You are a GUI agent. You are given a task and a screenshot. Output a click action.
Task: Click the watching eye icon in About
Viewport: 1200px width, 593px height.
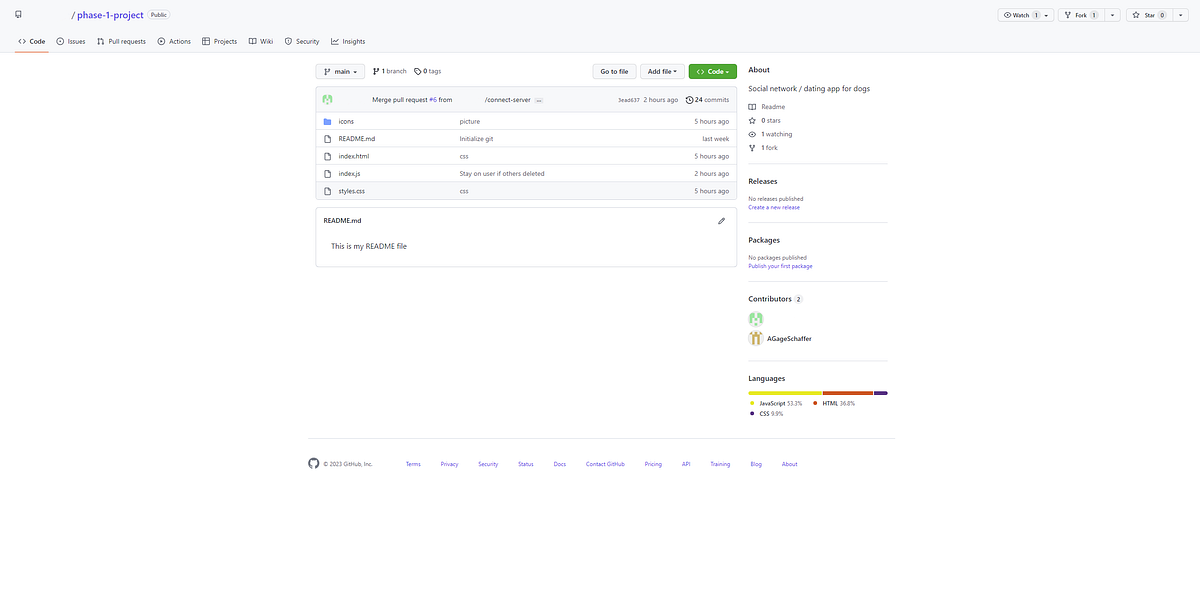click(x=753, y=133)
